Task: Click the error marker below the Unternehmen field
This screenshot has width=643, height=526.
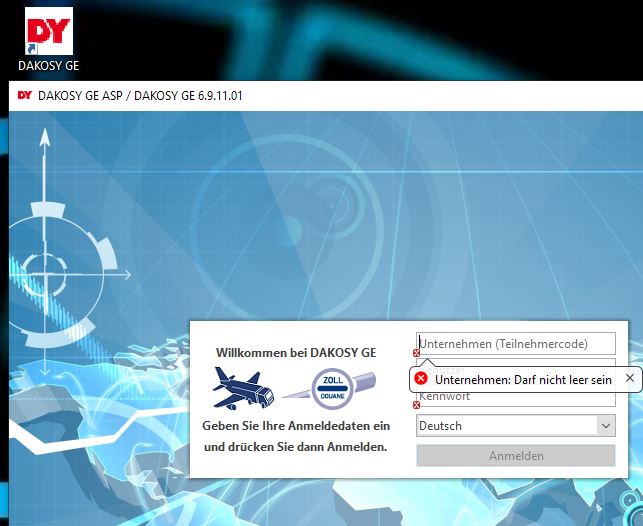Action: coord(416,353)
